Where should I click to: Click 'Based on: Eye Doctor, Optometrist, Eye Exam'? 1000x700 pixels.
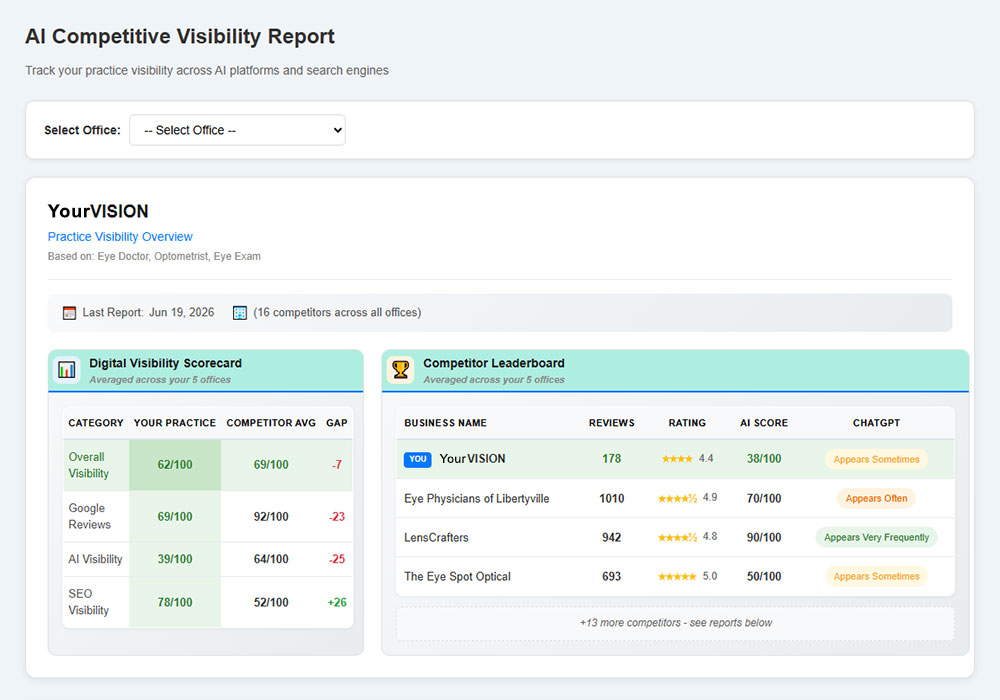(x=154, y=256)
